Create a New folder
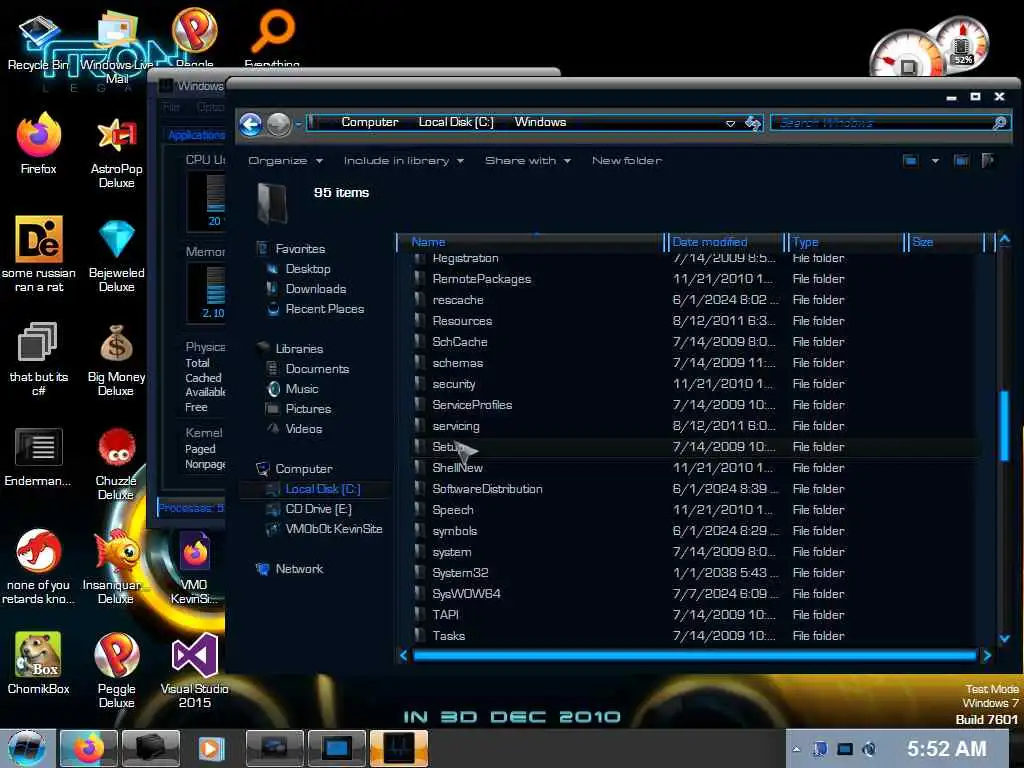This screenshot has width=1024, height=768. 626,161
